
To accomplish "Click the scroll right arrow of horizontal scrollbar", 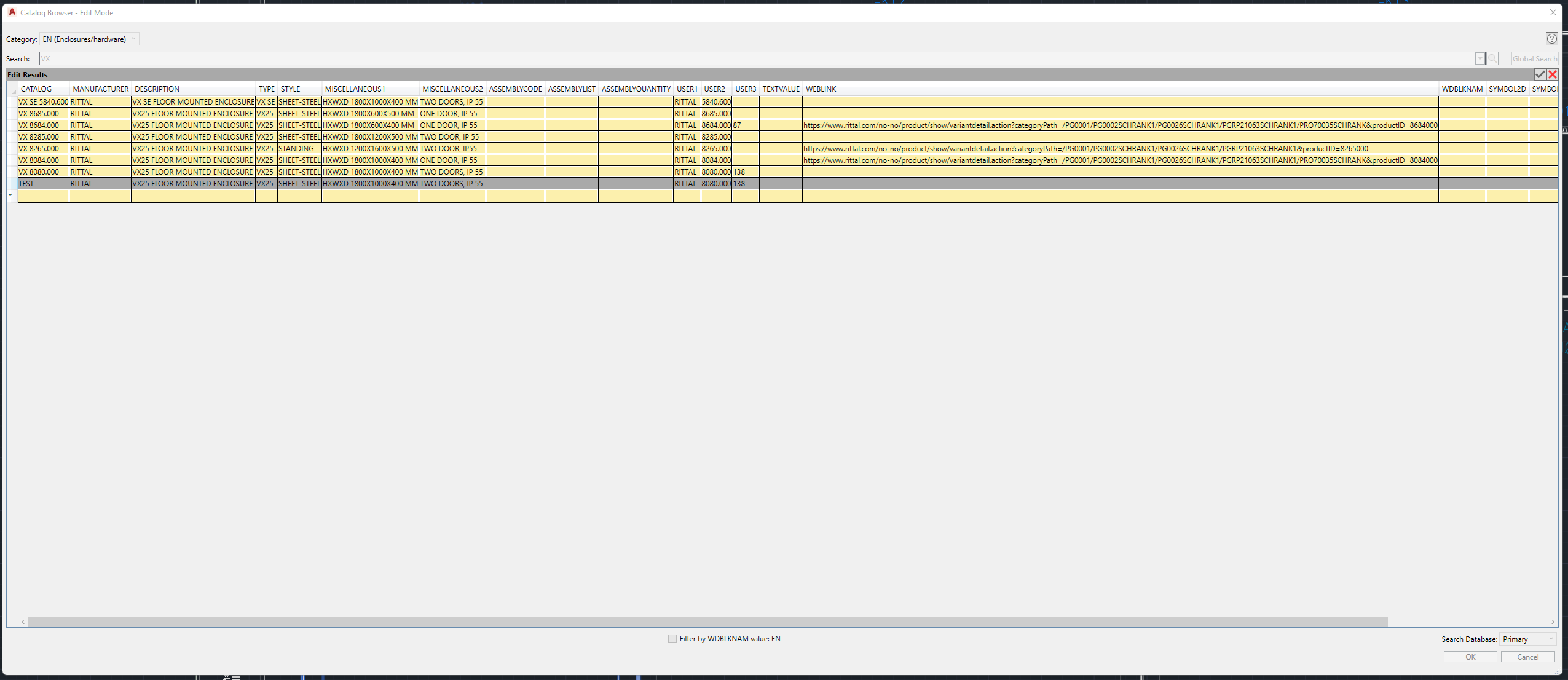I will pos(1553,622).
